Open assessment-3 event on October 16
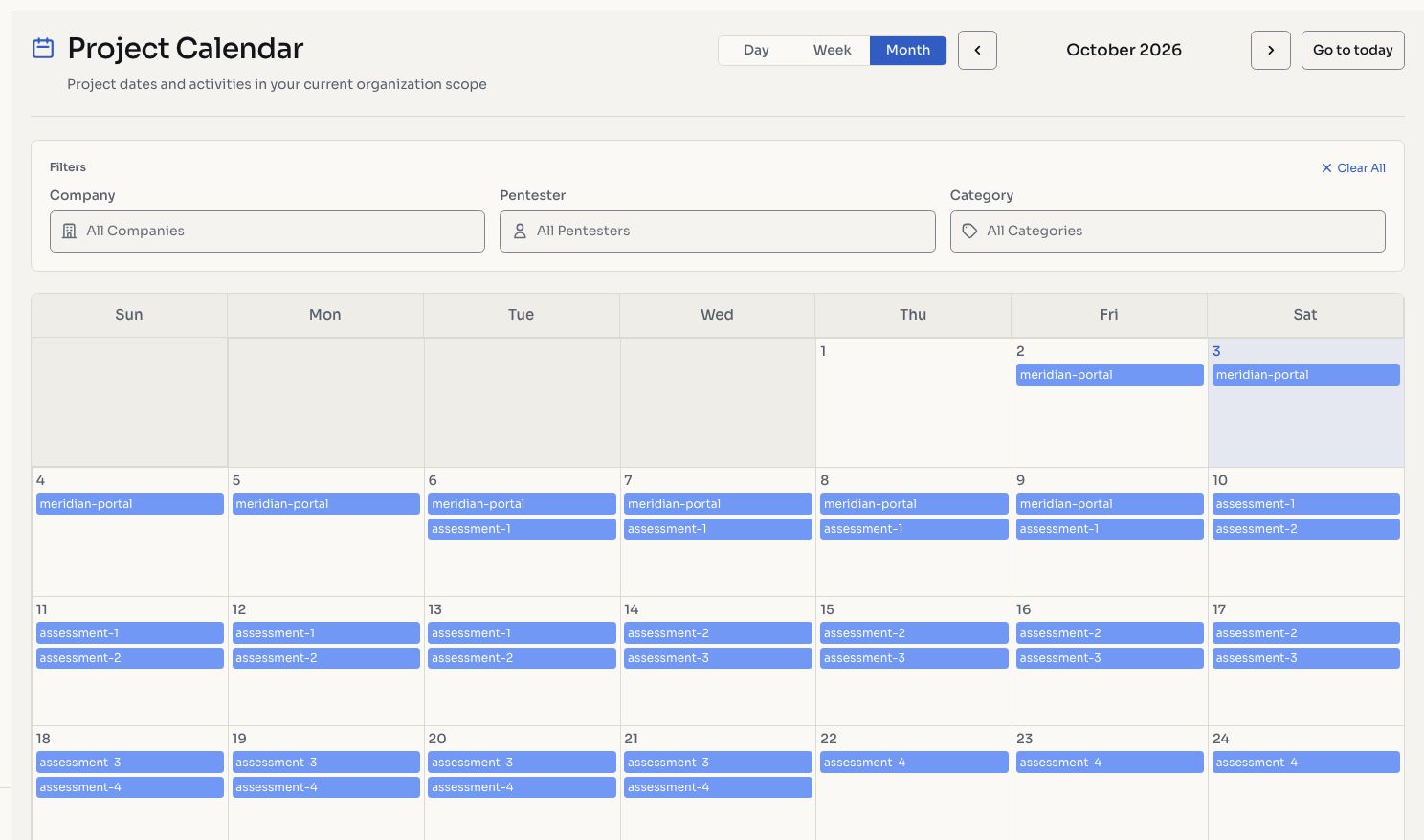This screenshot has height=840, width=1424. click(1109, 658)
